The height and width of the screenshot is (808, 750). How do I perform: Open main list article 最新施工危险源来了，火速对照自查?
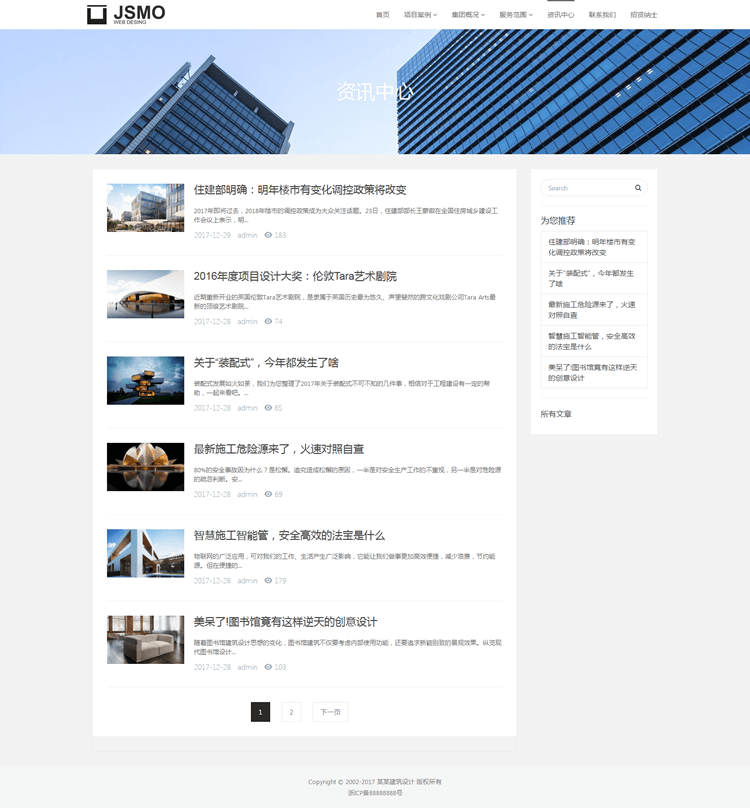click(x=279, y=449)
